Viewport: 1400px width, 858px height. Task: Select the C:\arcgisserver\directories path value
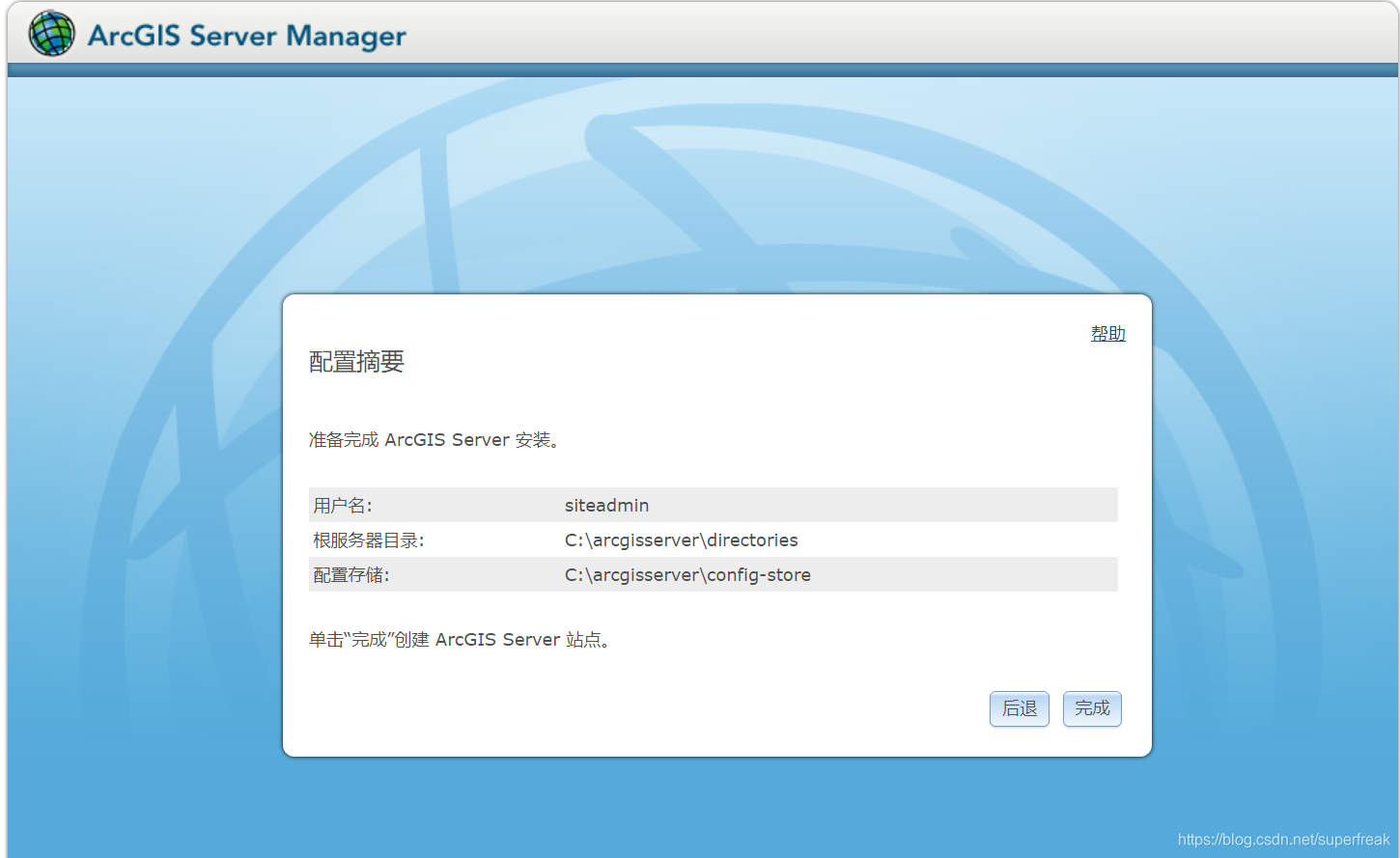682,540
